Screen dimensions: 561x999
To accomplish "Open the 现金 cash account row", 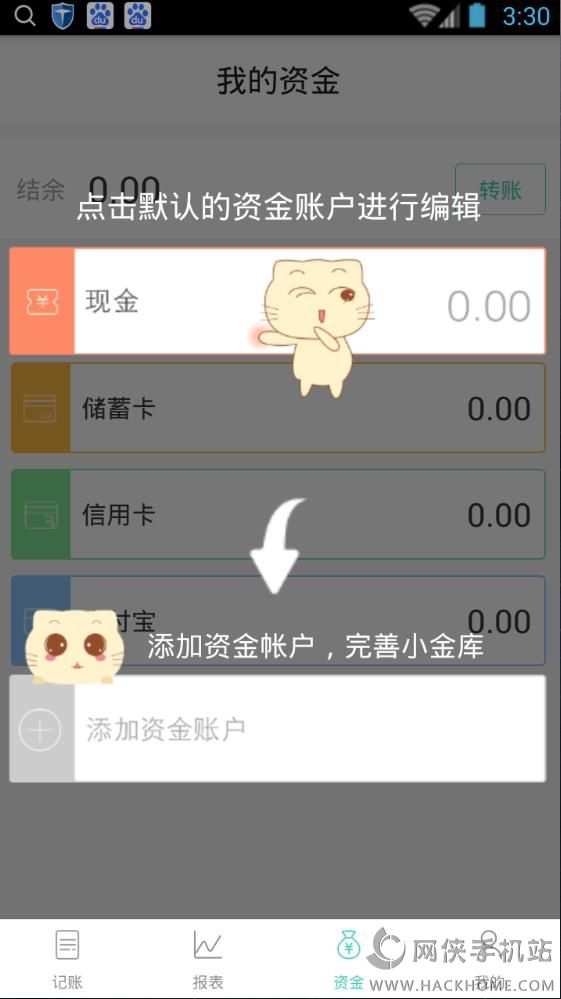I will (278, 301).
